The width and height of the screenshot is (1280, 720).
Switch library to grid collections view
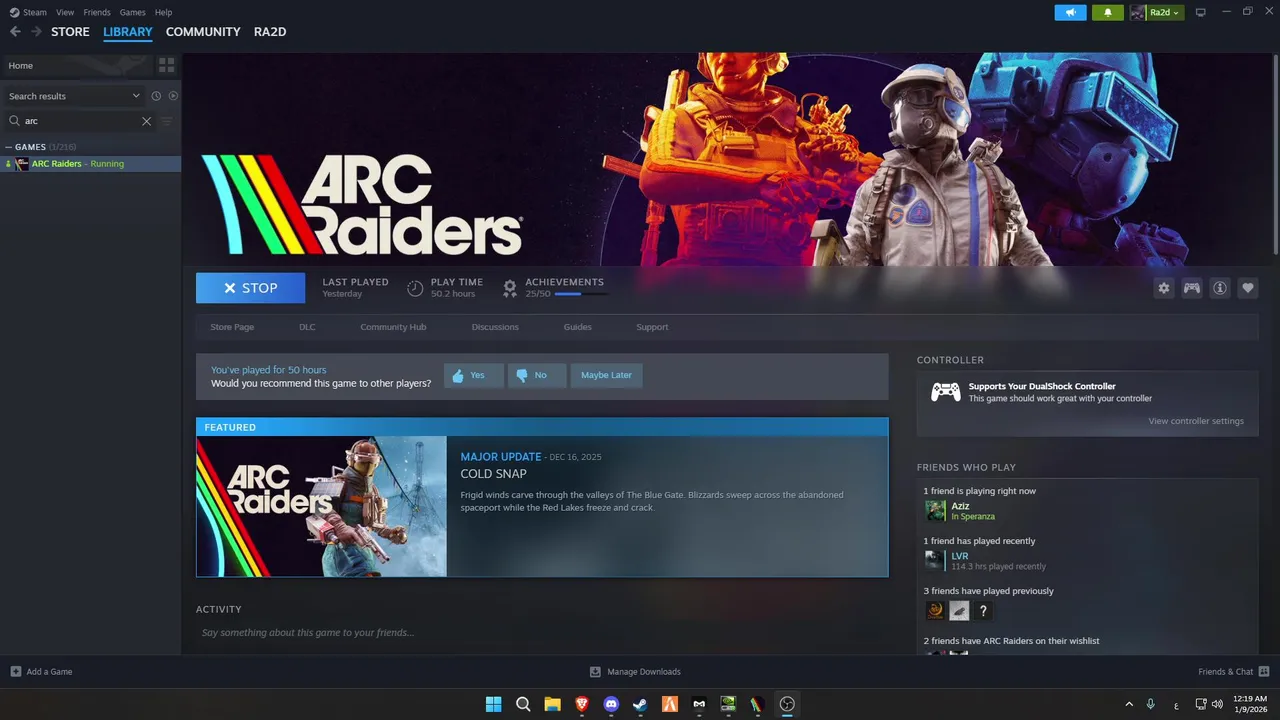click(x=166, y=65)
